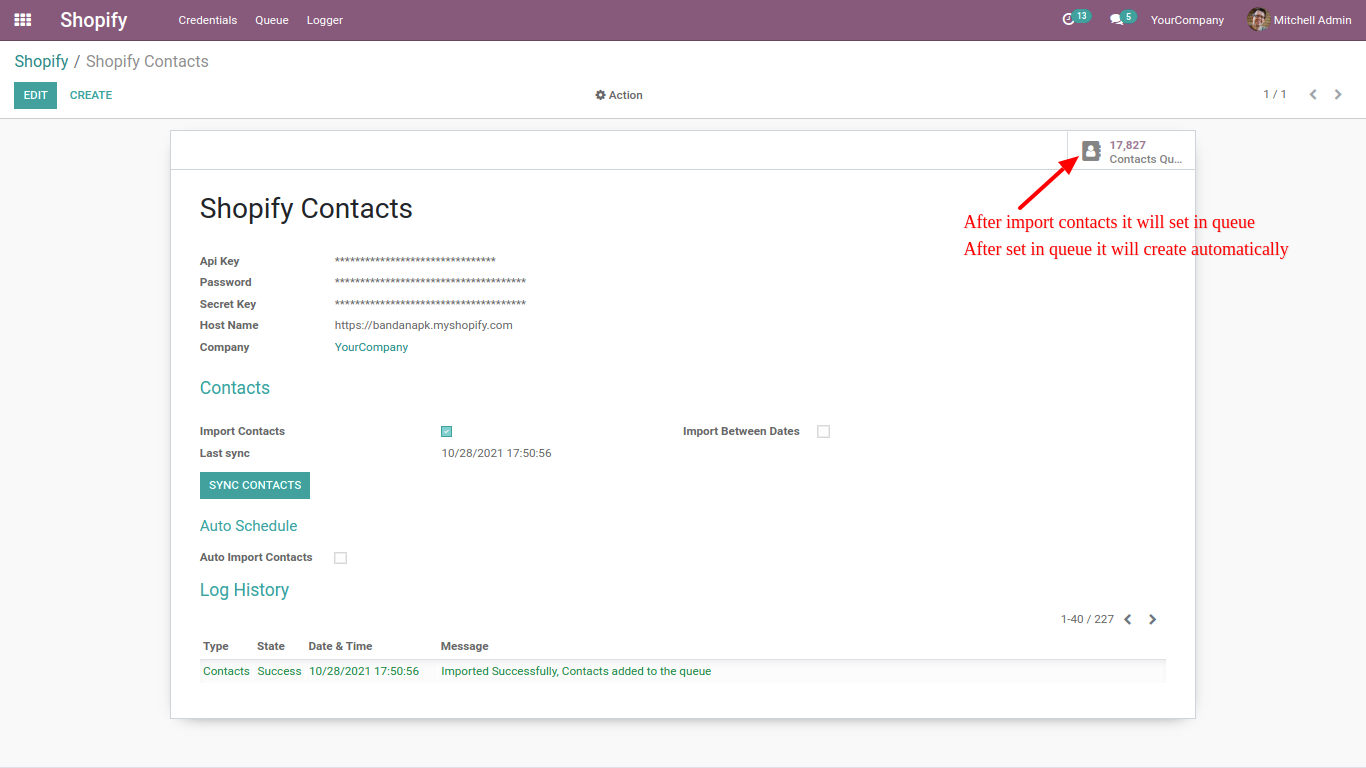The height and width of the screenshot is (768, 1366).
Task: Show previous page of Log History
Action: 1128,619
